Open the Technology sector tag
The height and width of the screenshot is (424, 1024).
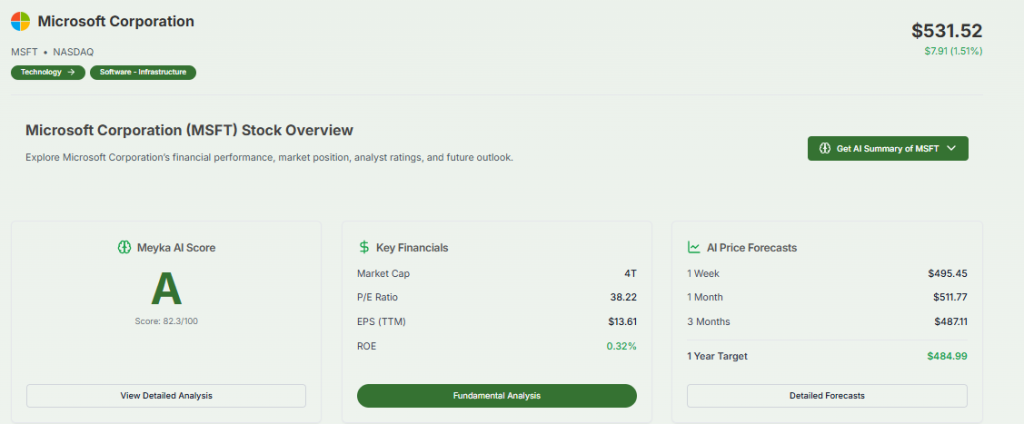48,73
